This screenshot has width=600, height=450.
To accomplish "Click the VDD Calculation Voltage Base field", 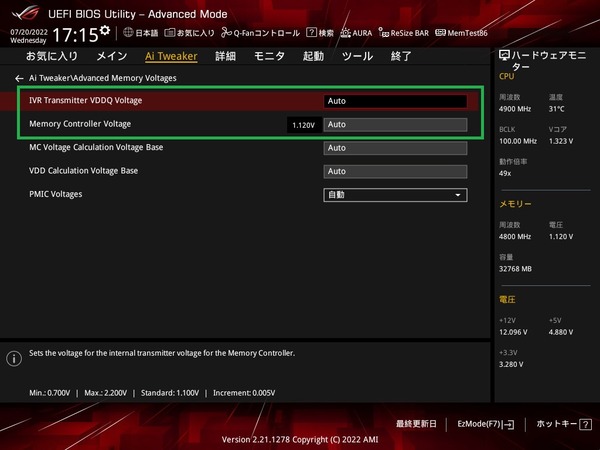I will (x=395, y=171).
